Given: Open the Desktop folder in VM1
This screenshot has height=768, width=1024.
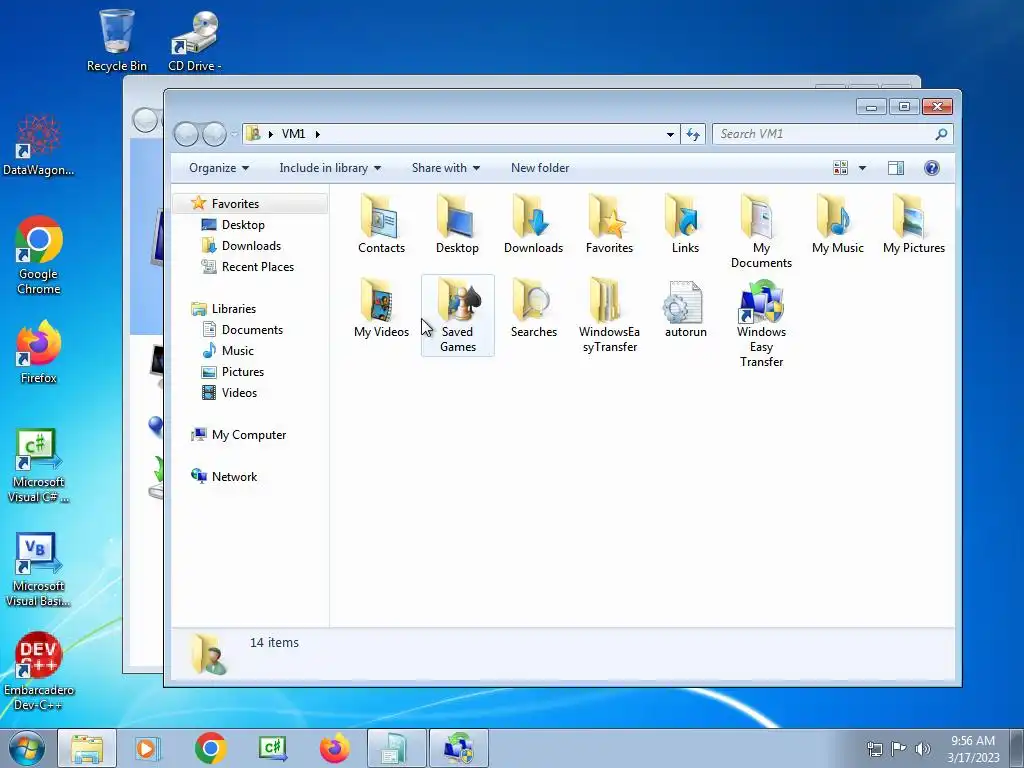Looking at the screenshot, I should click(457, 223).
